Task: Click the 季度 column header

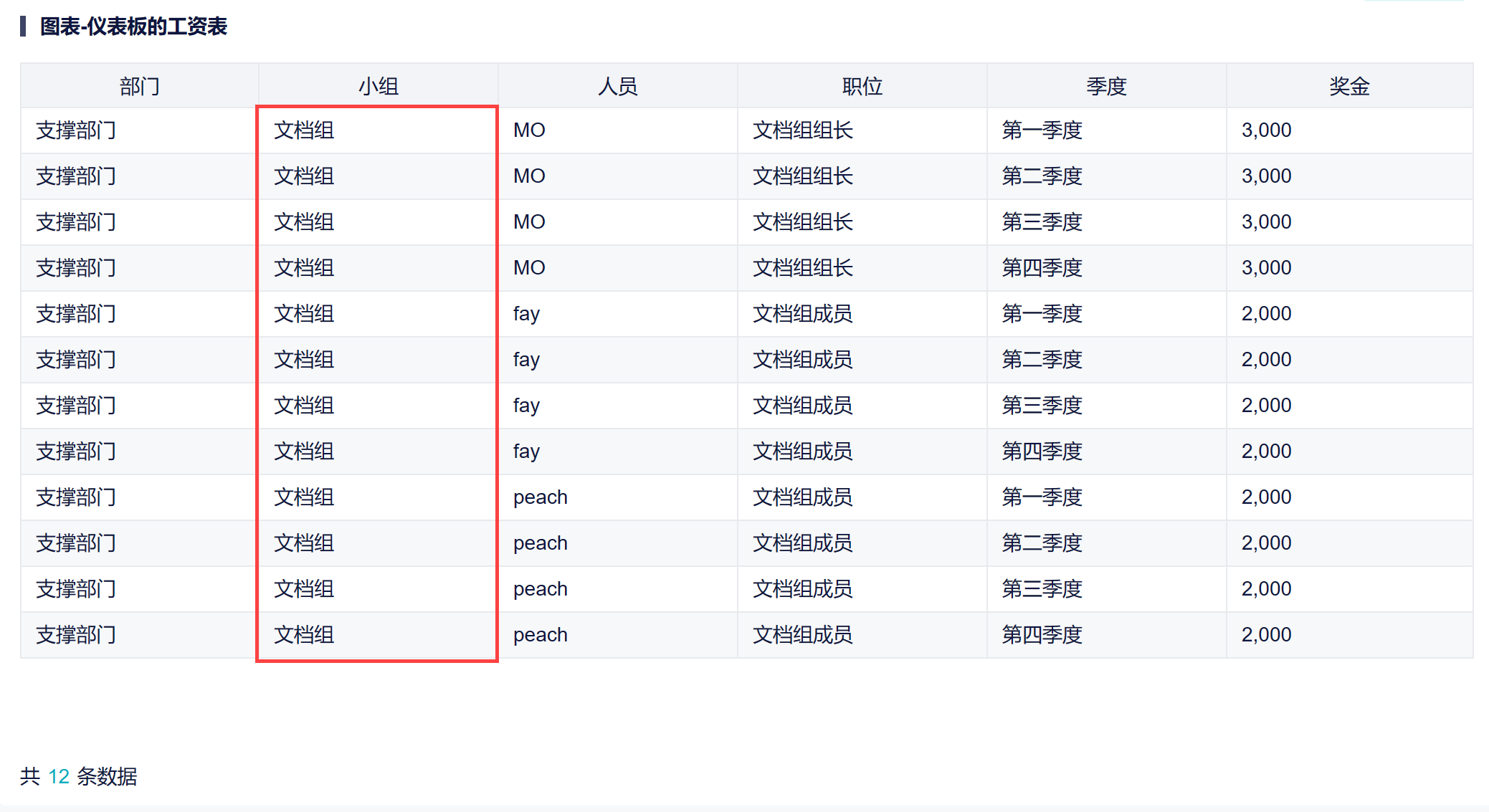Action: coord(1106,86)
